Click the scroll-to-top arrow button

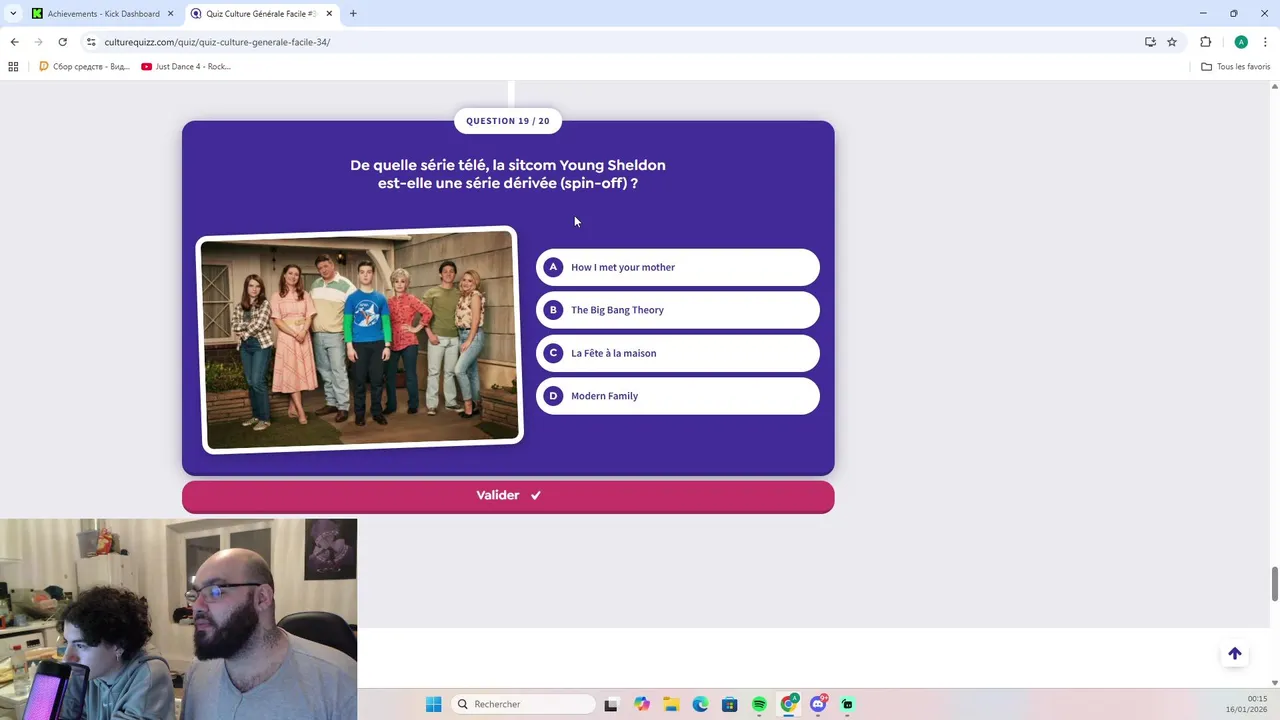pyautogui.click(x=1235, y=654)
